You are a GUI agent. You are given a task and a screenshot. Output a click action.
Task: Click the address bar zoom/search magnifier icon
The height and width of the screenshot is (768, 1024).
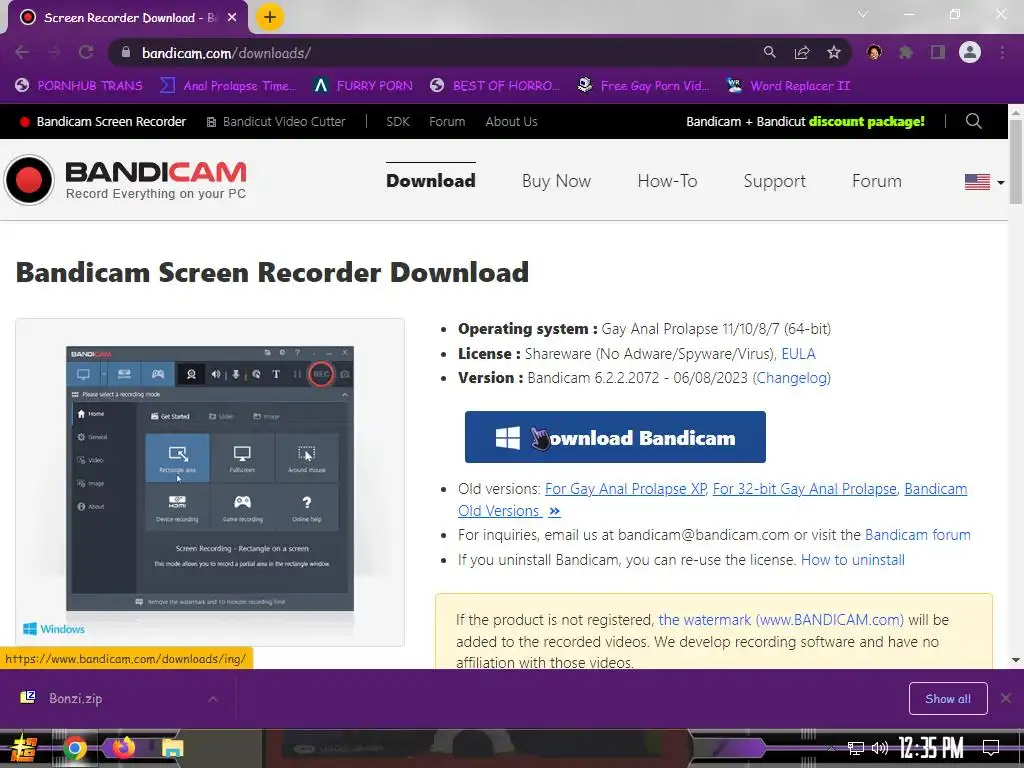click(x=769, y=52)
